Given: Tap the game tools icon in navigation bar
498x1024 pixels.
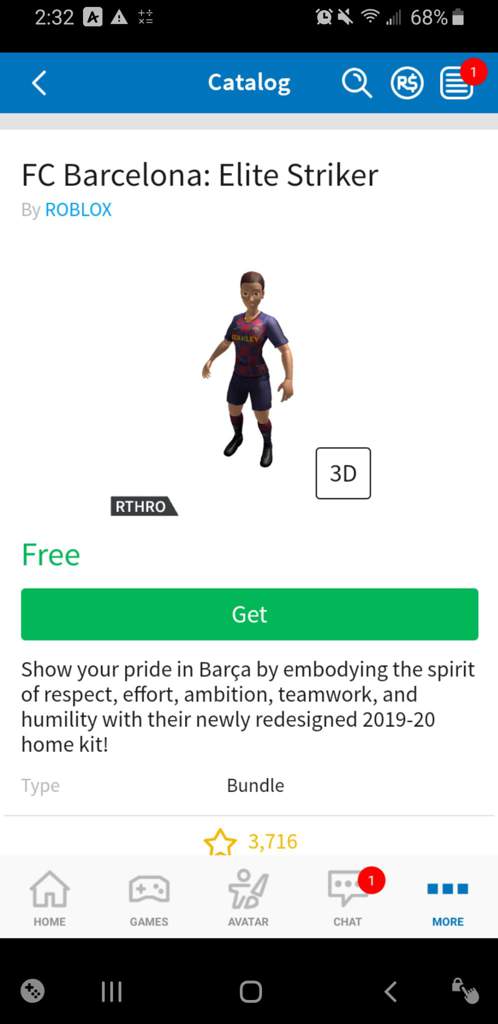Looking at the screenshot, I should tap(33, 991).
